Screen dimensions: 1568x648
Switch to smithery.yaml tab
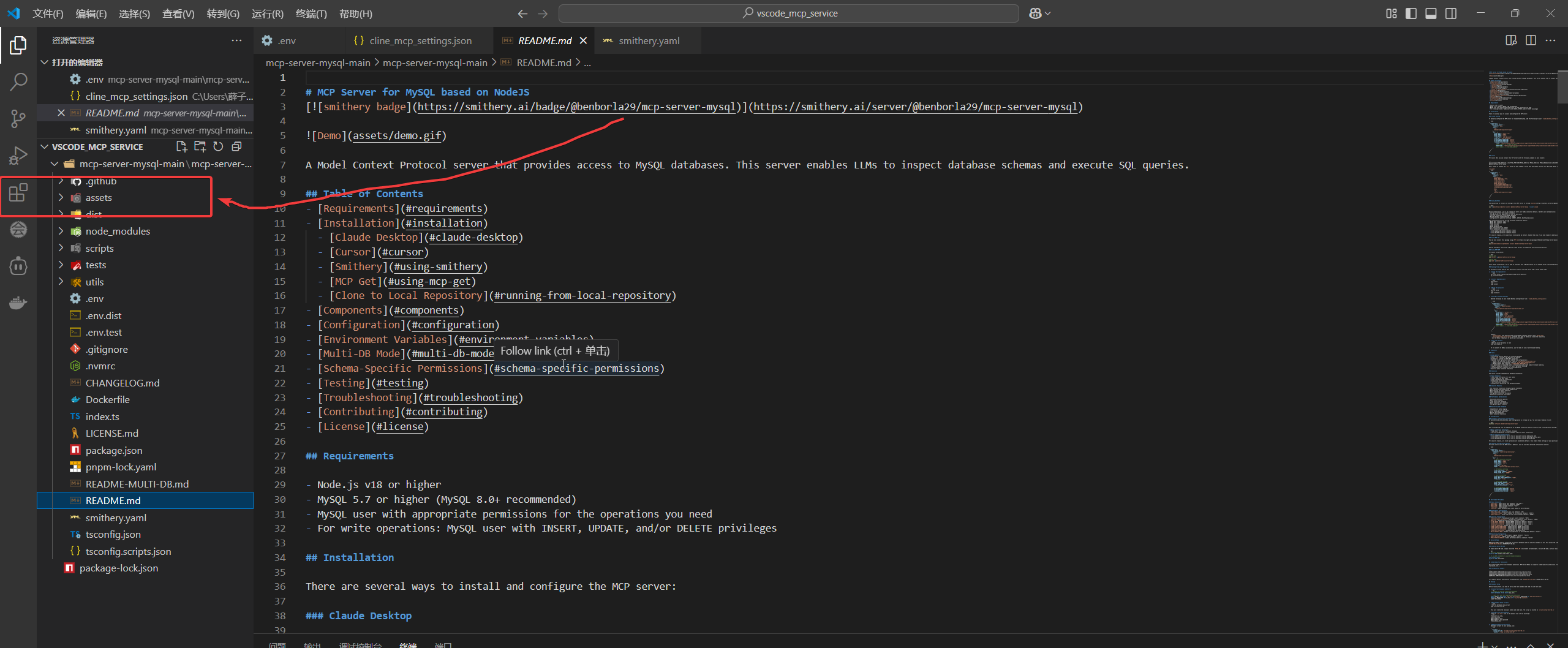point(649,40)
